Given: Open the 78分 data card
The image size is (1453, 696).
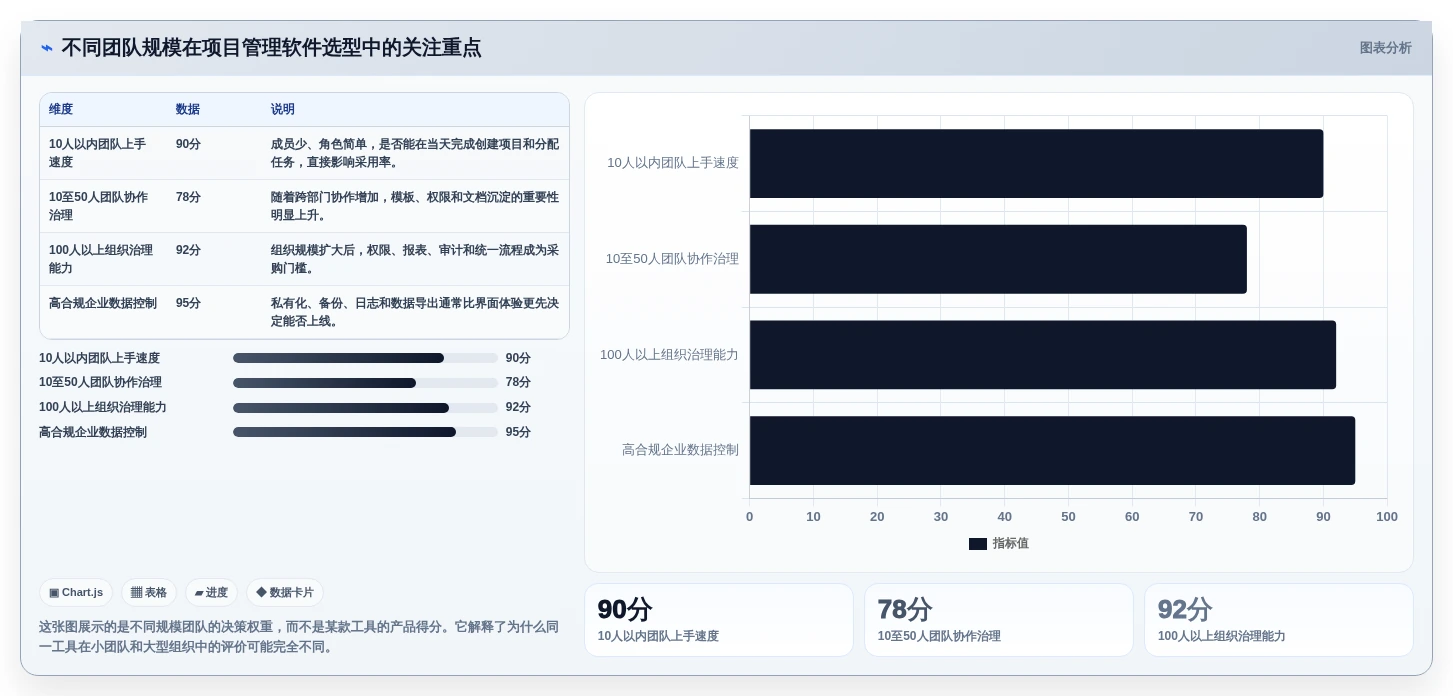Looking at the screenshot, I should 999,620.
